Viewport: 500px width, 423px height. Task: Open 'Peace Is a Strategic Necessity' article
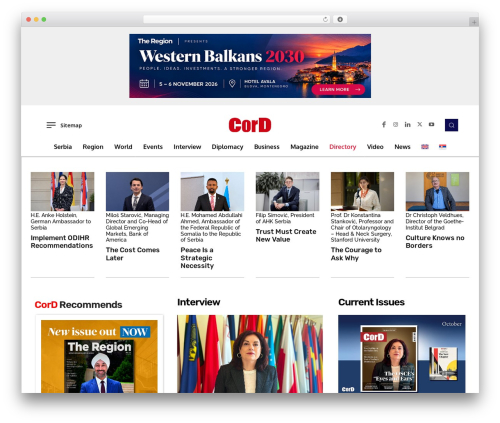(197, 258)
